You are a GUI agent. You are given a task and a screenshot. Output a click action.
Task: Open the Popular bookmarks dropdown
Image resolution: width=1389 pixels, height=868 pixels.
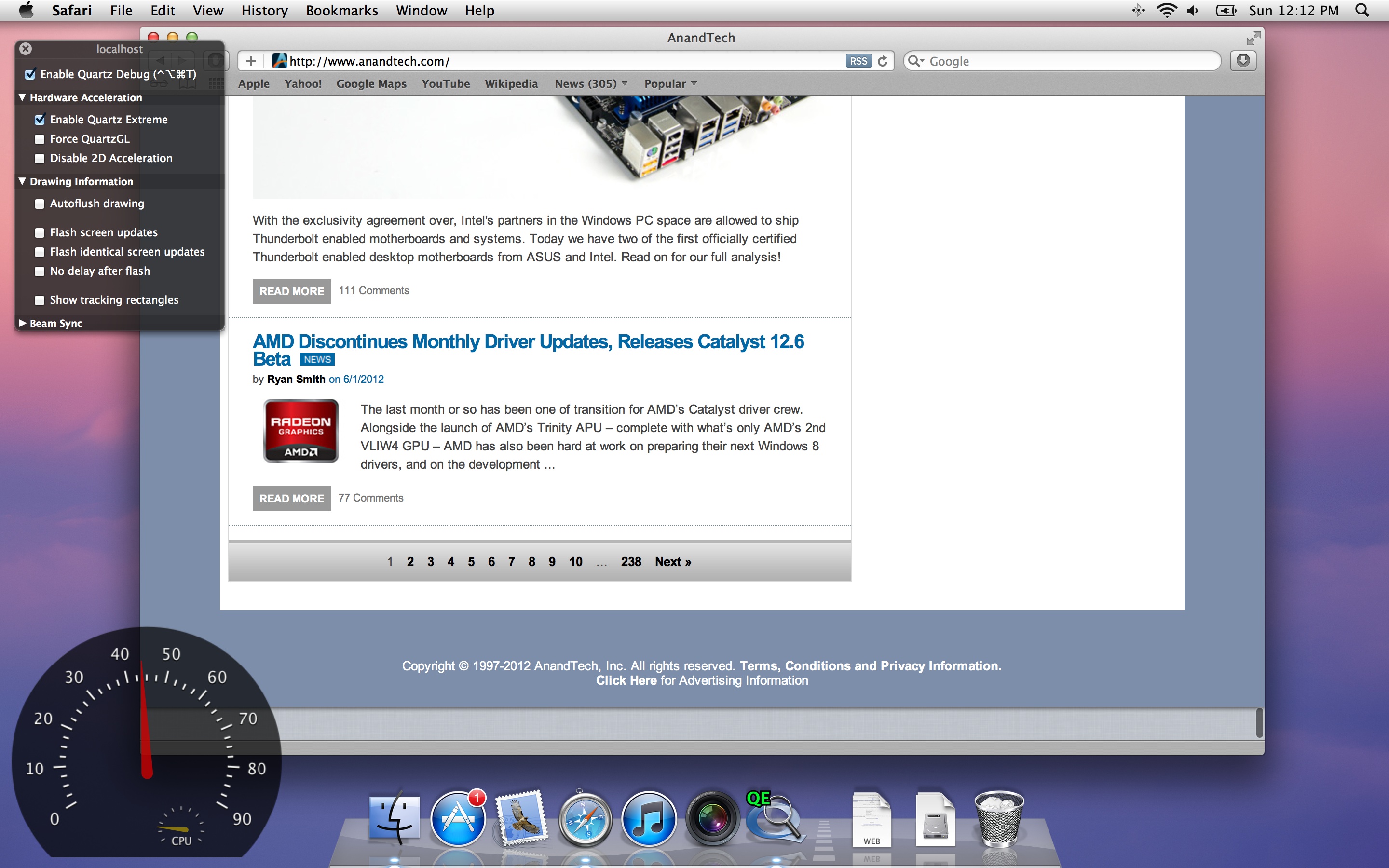coord(670,84)
